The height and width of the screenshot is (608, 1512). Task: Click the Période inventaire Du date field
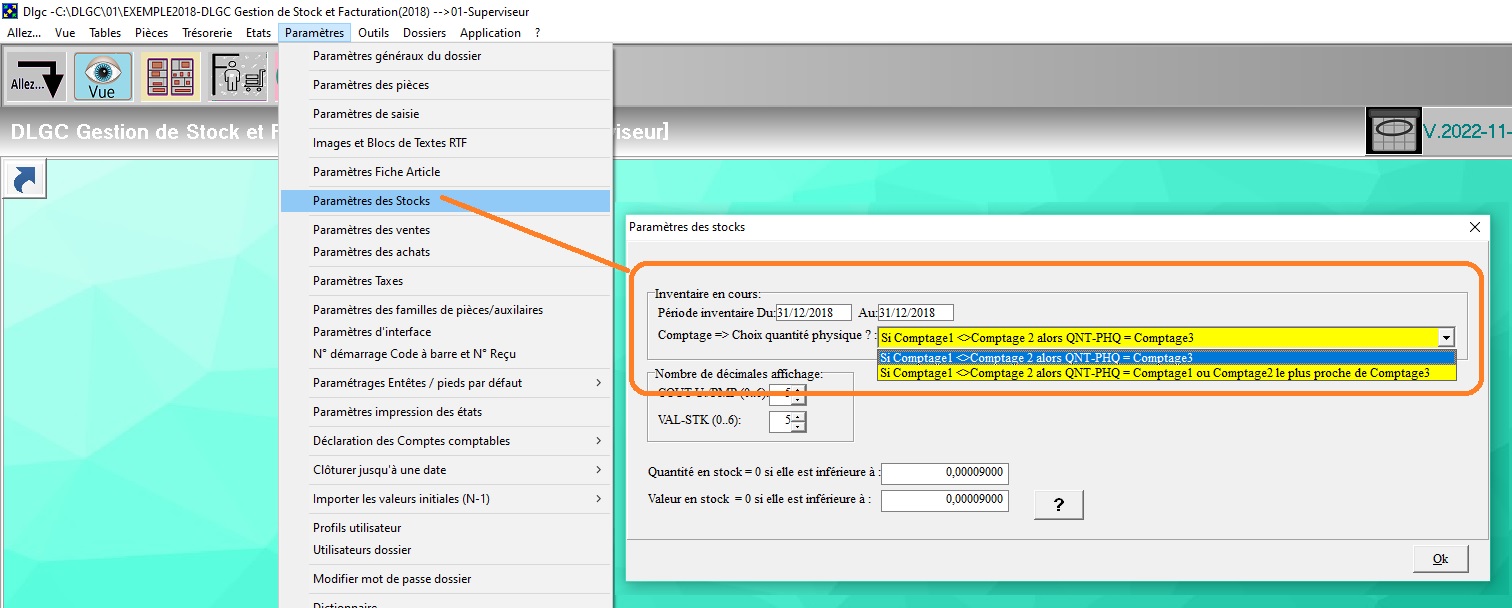point(813,312)
